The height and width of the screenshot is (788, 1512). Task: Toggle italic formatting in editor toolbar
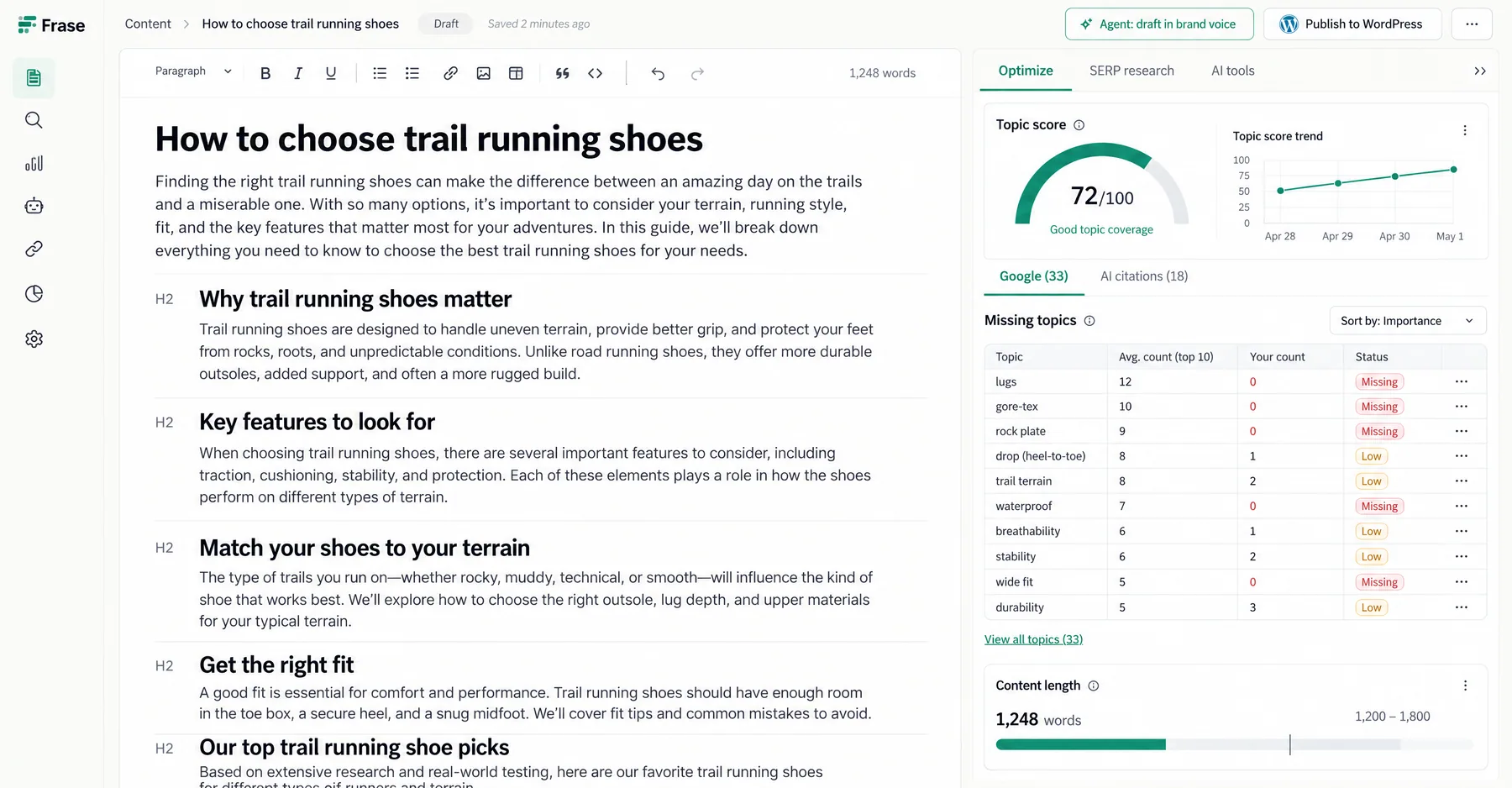tap(297, 73)
